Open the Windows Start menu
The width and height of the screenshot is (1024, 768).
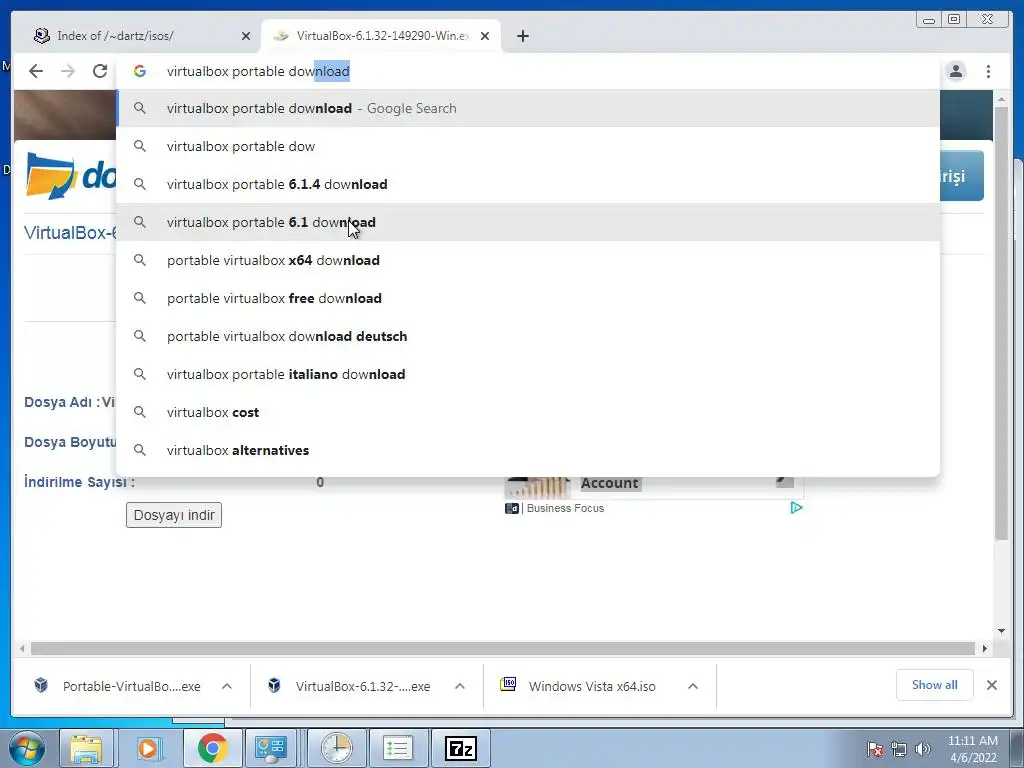(27, 748)
